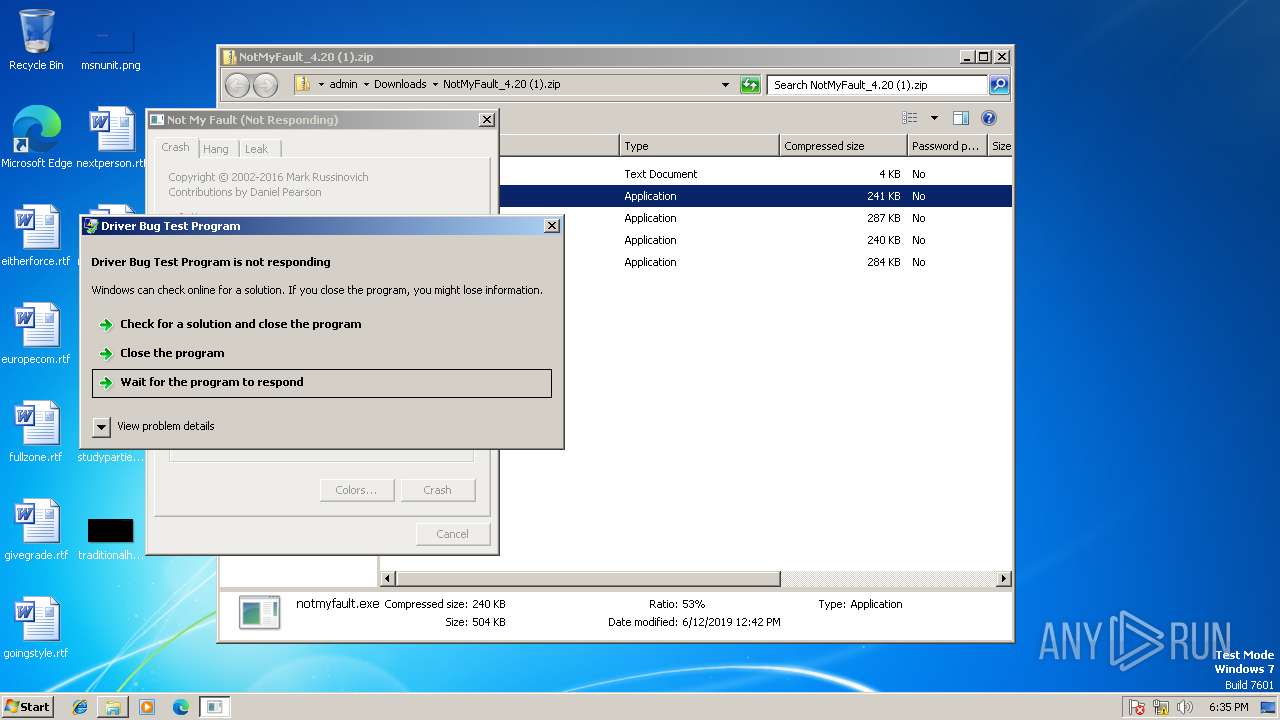Click Cancel in Not My Fault window
1280x720 pixels.
click(452, 534)
